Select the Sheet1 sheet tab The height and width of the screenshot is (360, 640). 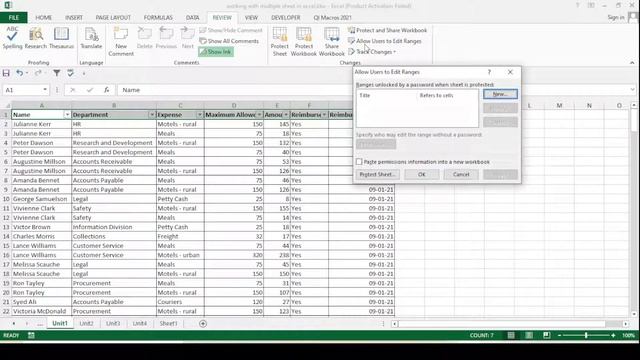coord(168,323)
